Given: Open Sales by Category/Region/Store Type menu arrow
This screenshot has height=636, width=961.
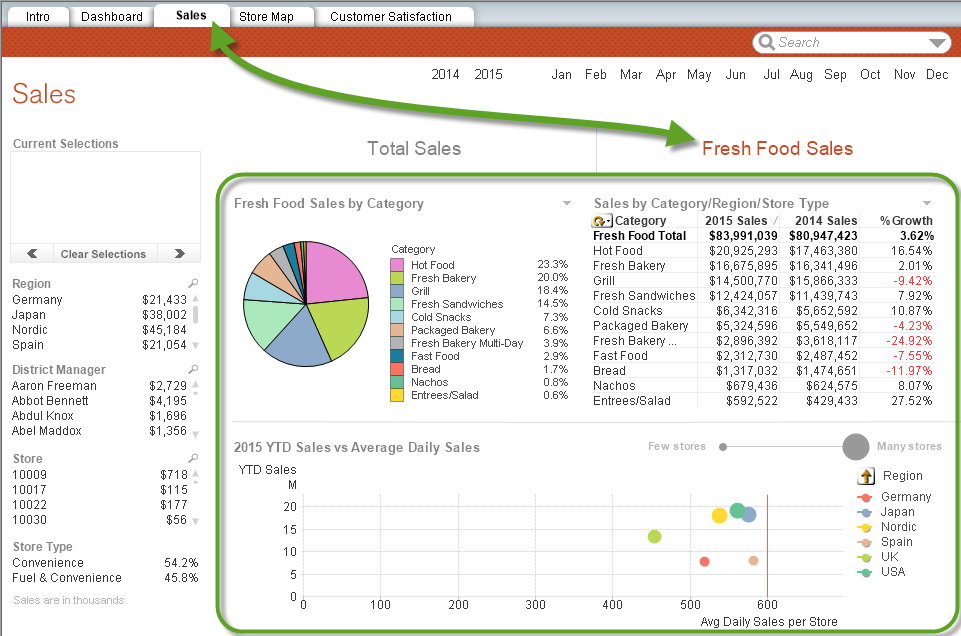Looking at the screenshot, I should pos(927,204).
